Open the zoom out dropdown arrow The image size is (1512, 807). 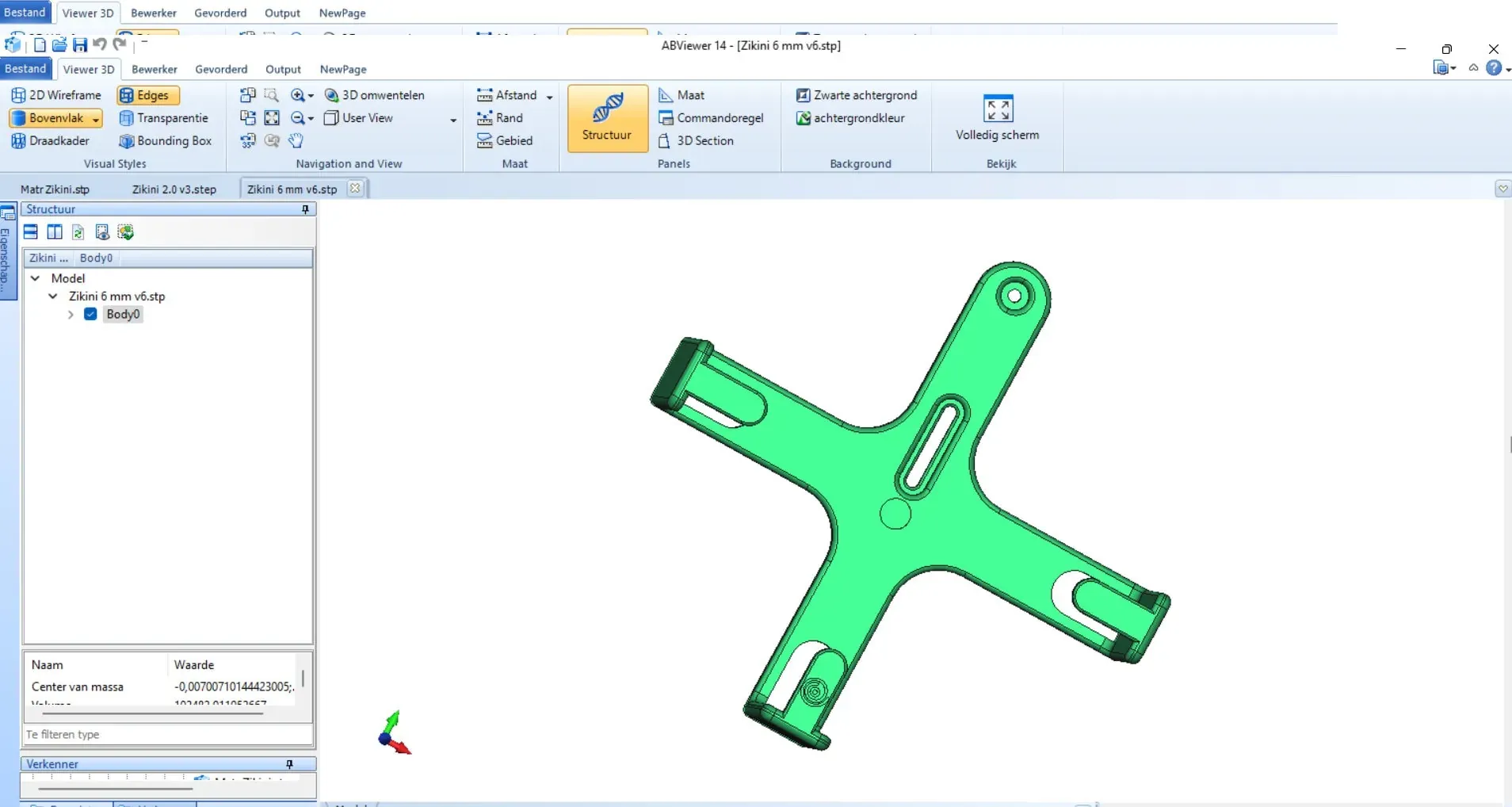311,119
